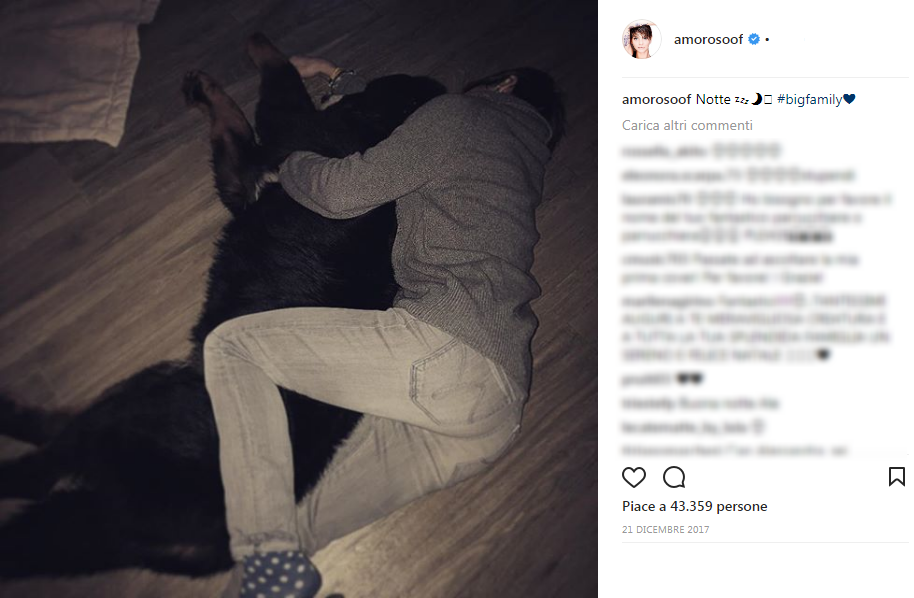The height and width of the screenshot is (598, 914).
Task: Click the blue verified badge beside amorosoof
Action: click(x=754, y=39)
